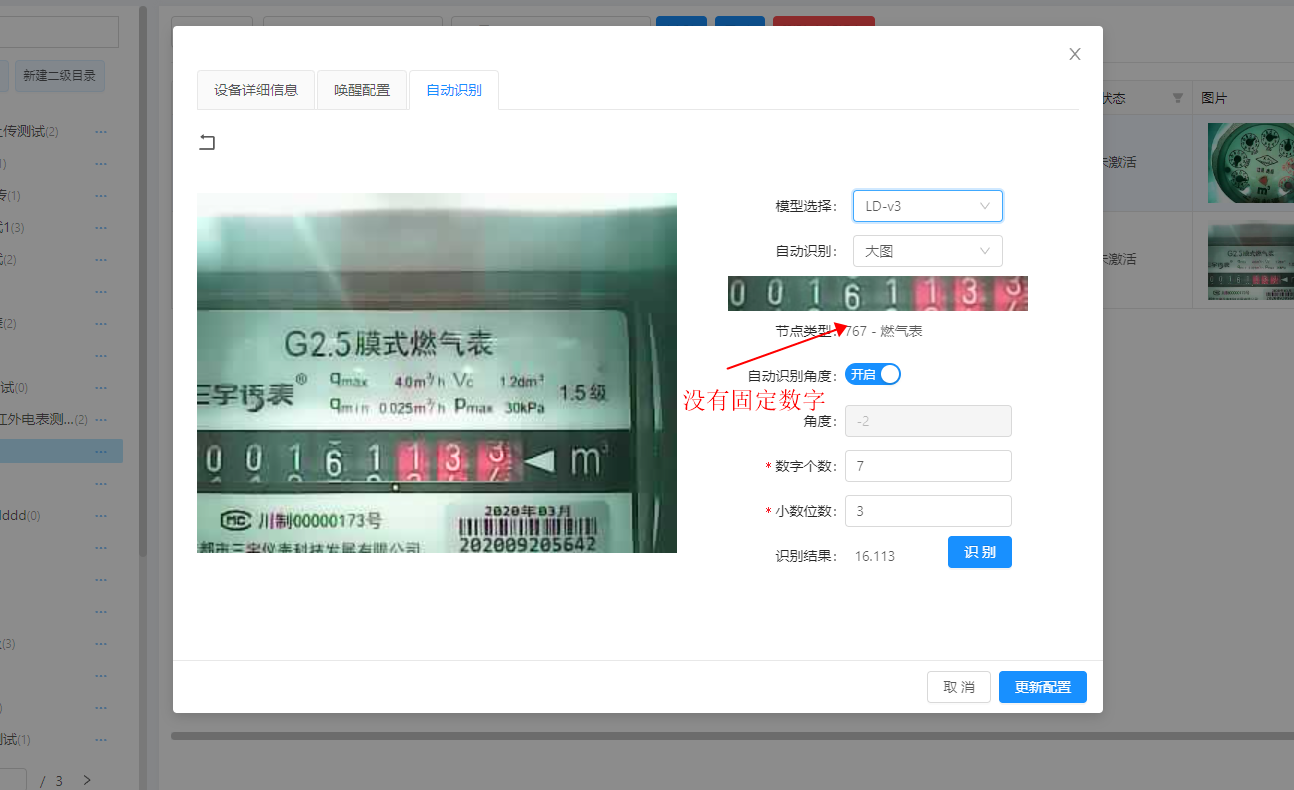
Task: Open the 模型选择 dropdown showing LD-v3
Action: (x=928, y=206)
